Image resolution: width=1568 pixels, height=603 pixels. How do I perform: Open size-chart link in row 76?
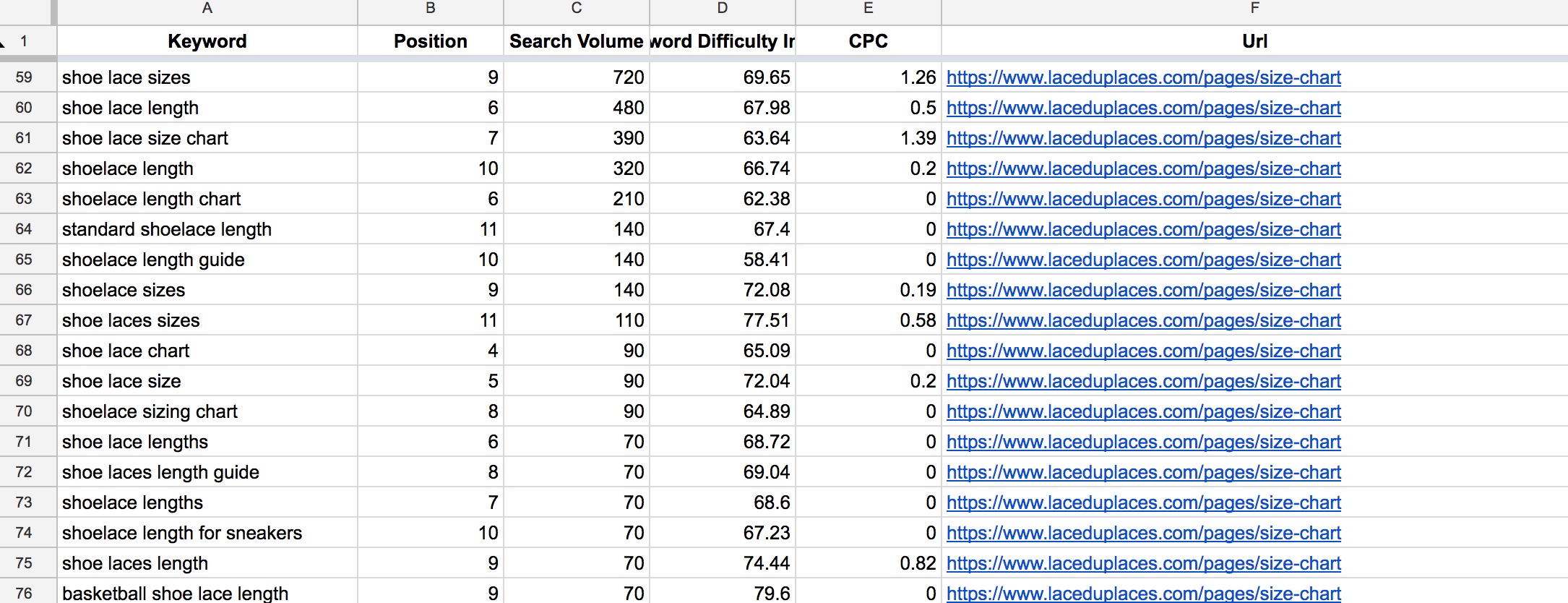(x=1143, y=594)
